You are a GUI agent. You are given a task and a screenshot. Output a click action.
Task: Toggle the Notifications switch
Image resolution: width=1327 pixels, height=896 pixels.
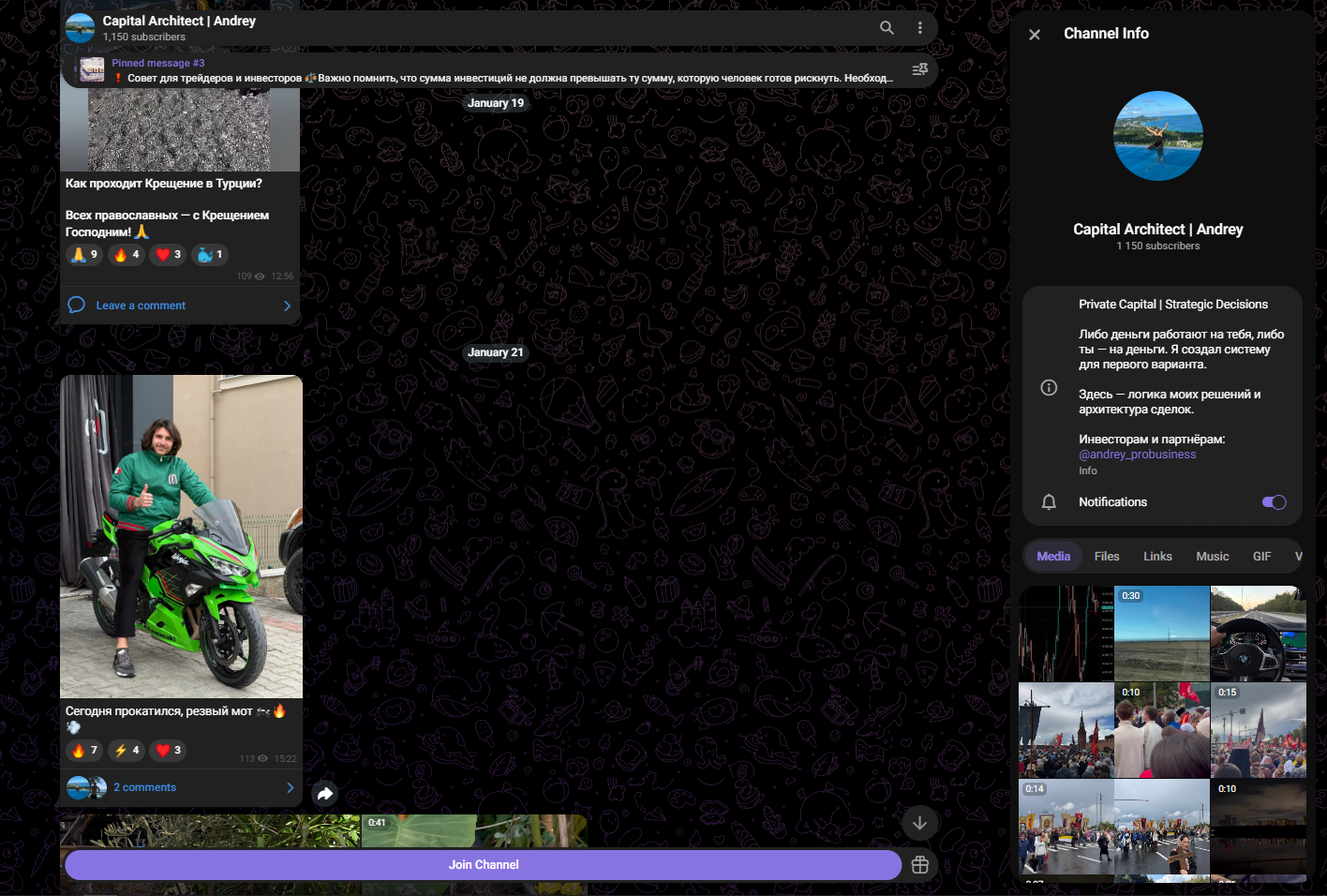[x=1275, y=502]
